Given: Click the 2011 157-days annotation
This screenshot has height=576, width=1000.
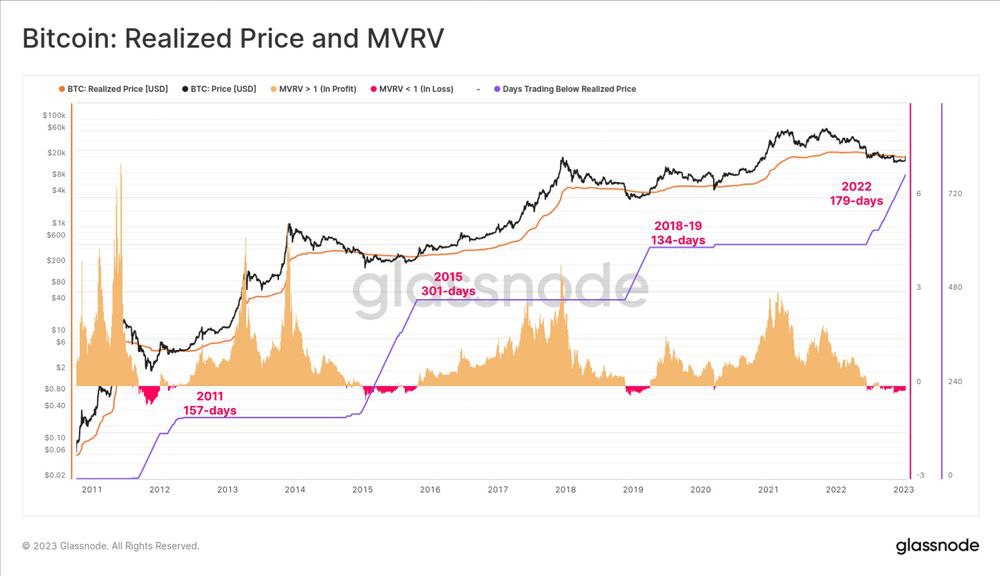Looking at the screenshot, I should (x=210, y=403).
